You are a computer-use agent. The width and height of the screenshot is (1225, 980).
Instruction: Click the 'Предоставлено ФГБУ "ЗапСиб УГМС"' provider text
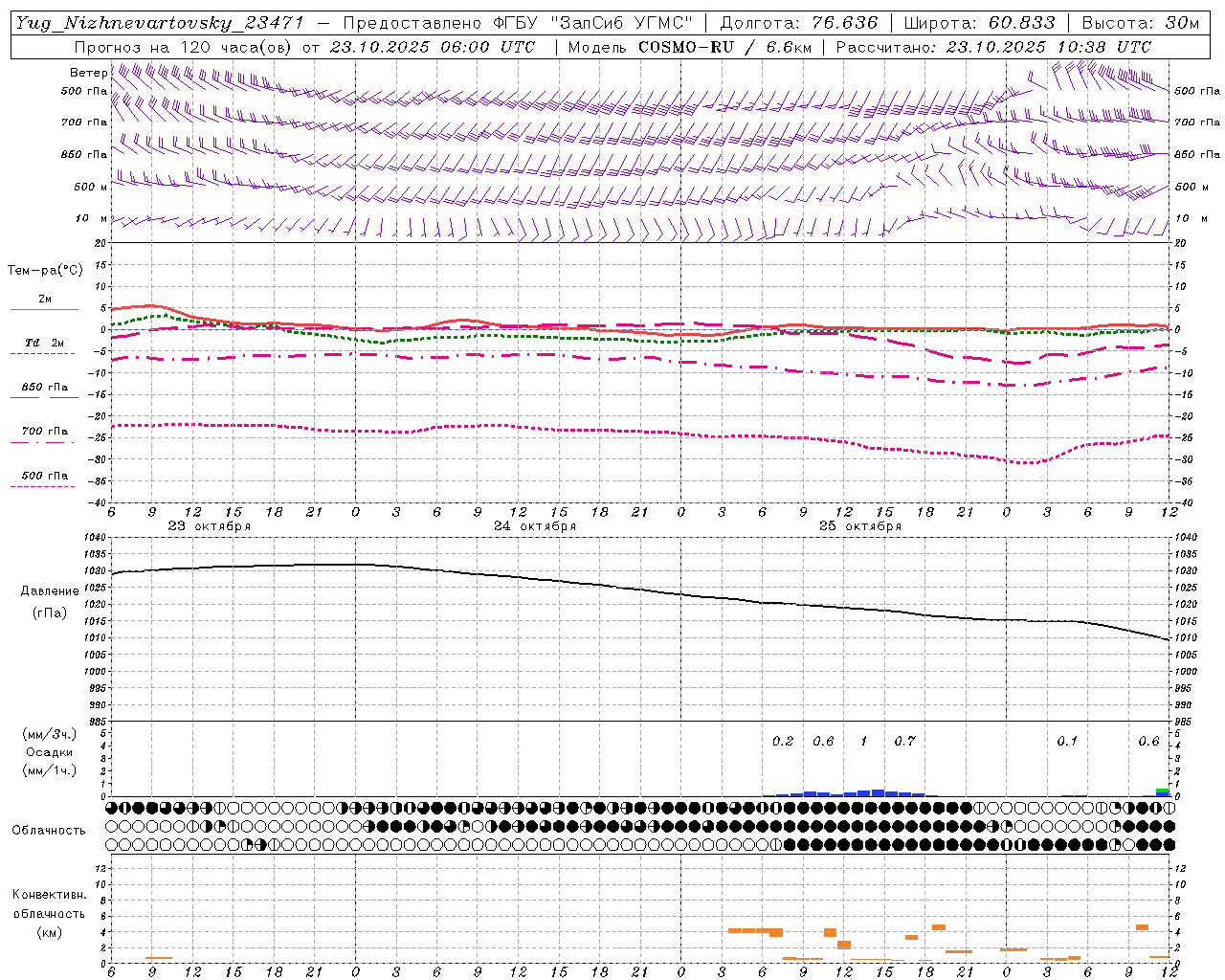pos(518,23)
